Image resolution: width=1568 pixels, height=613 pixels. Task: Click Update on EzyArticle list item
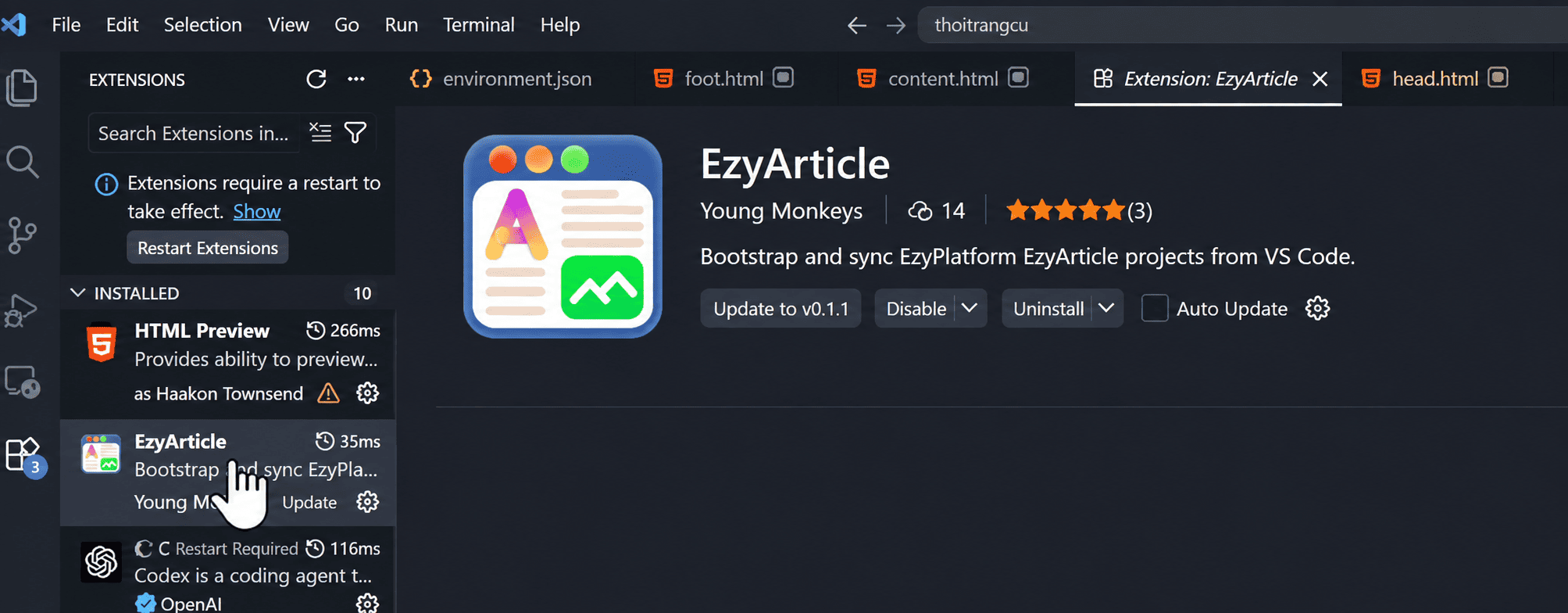[x=309, y=503]
